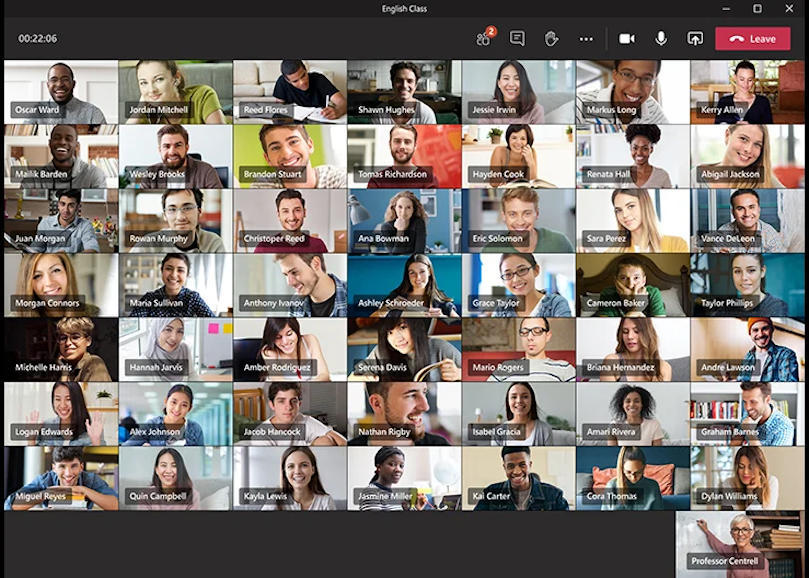Select Cora Thomas's video tile
809x578 pixels.
[633, 478]
